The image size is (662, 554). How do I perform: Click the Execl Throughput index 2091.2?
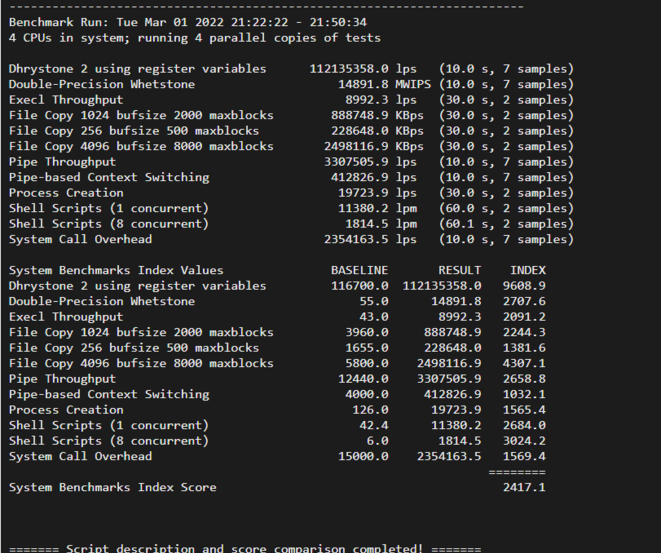pyautogui.click(x=524, y=317)
